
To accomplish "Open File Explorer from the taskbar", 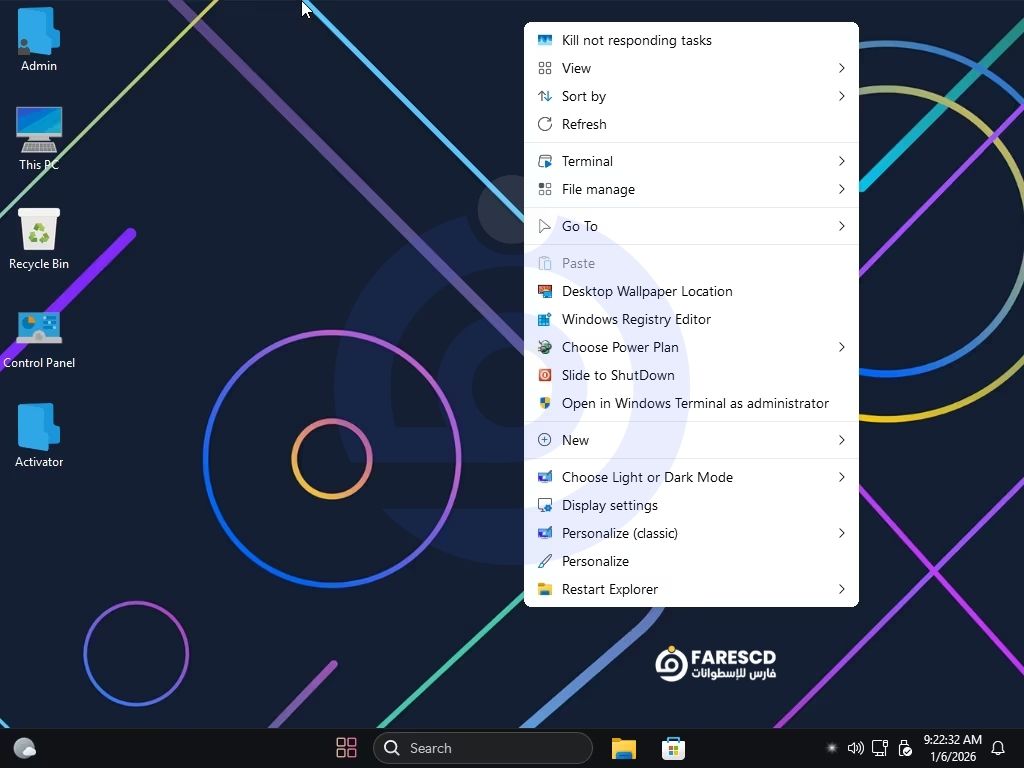I will pos(624,748).
